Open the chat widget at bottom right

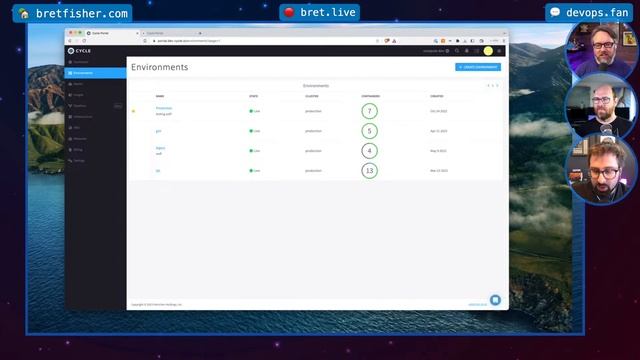pyautogui.click(x=495, y=300)
